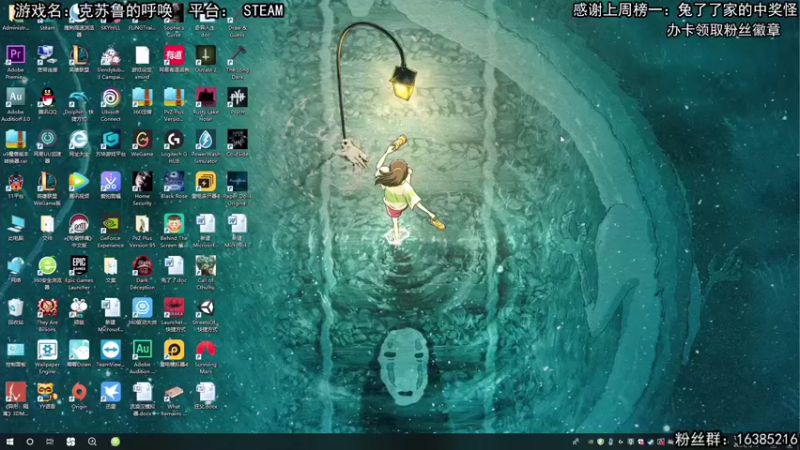Open the Home Security game icon

point(142,182)
